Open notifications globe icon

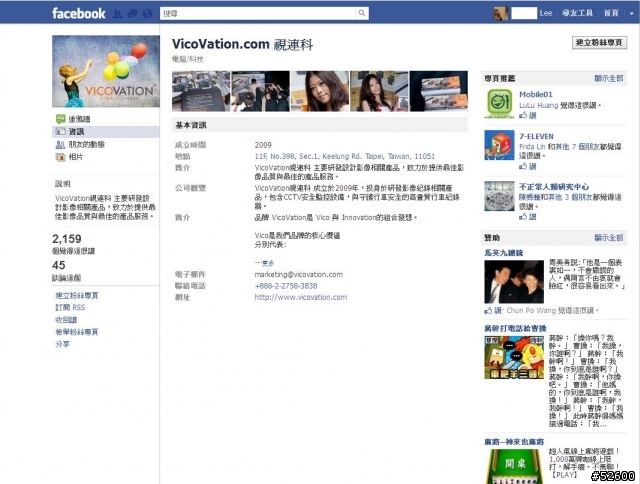point(147,14)
